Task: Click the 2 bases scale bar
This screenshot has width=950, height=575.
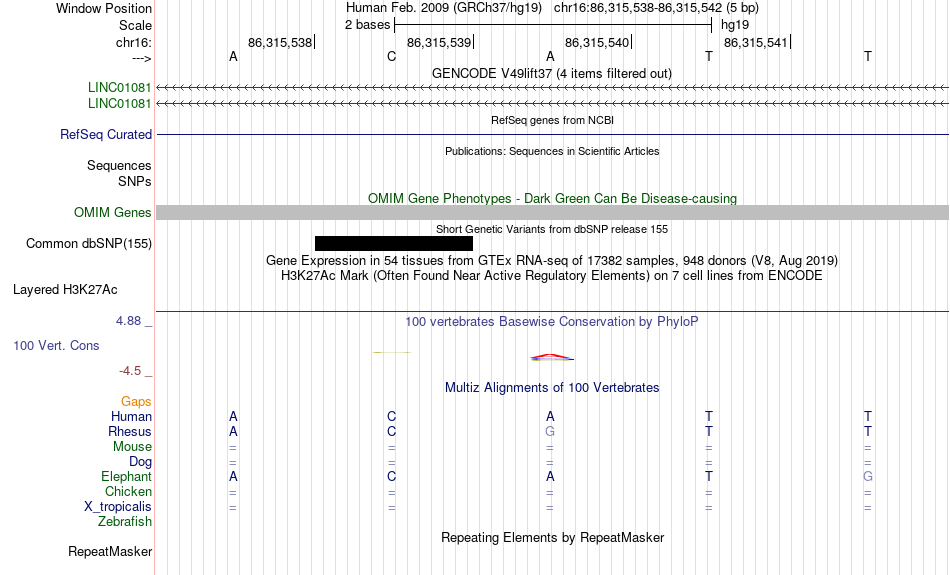Action: click(x=553, y=25)
